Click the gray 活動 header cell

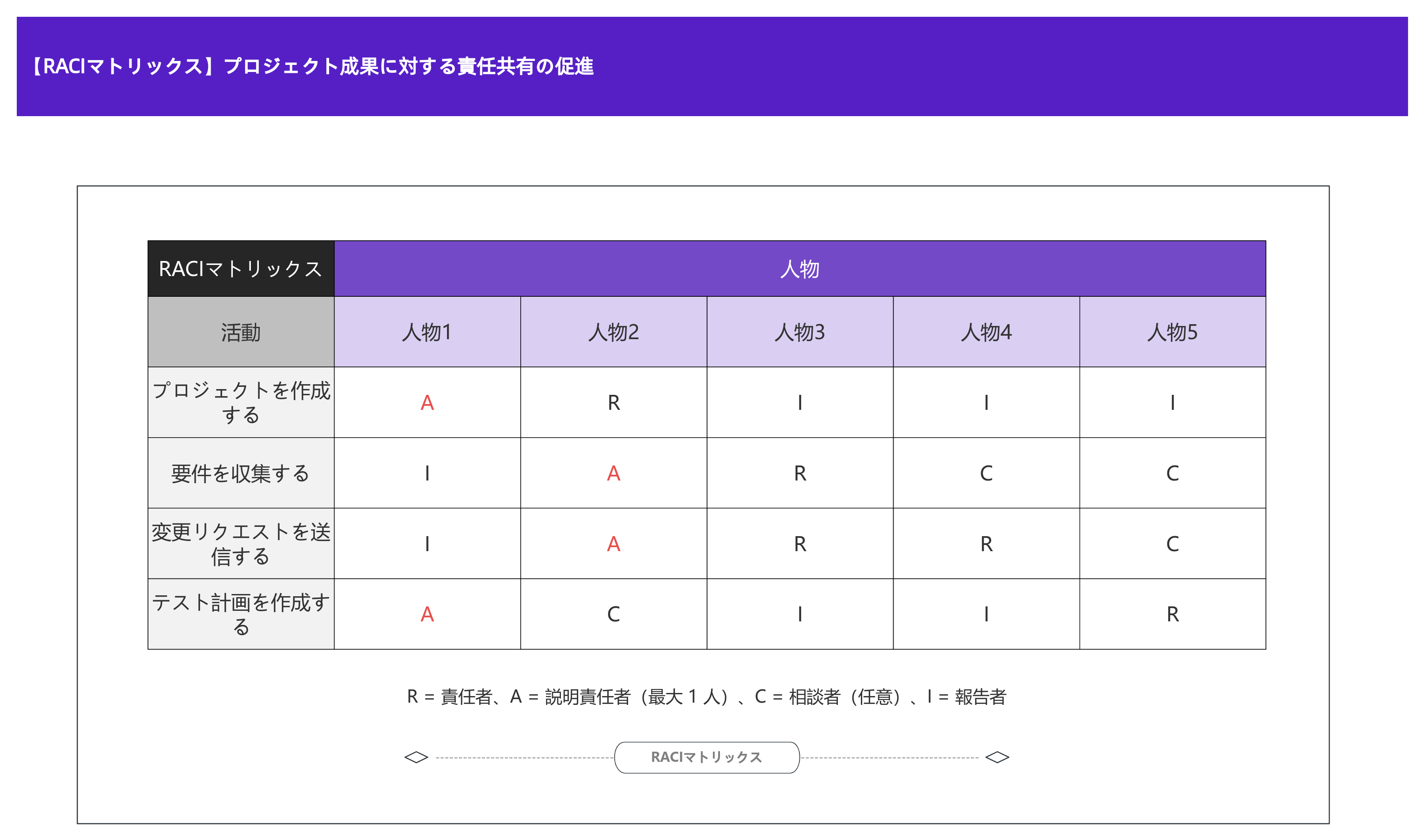(241, 332)
